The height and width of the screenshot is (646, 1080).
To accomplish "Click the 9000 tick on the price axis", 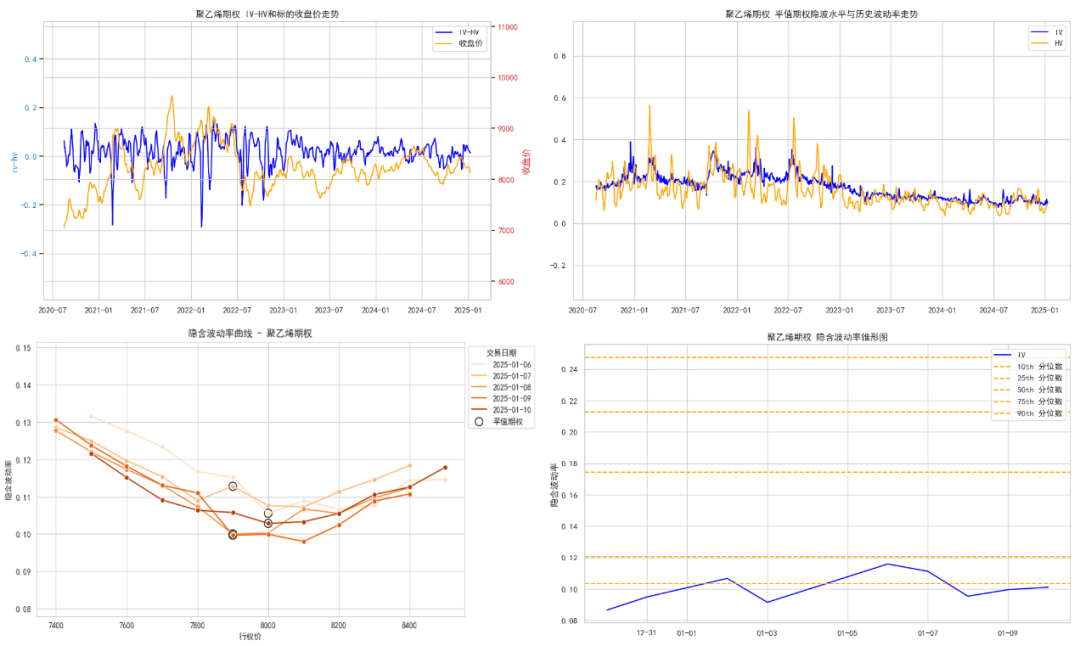I will [x=506, y=129].
